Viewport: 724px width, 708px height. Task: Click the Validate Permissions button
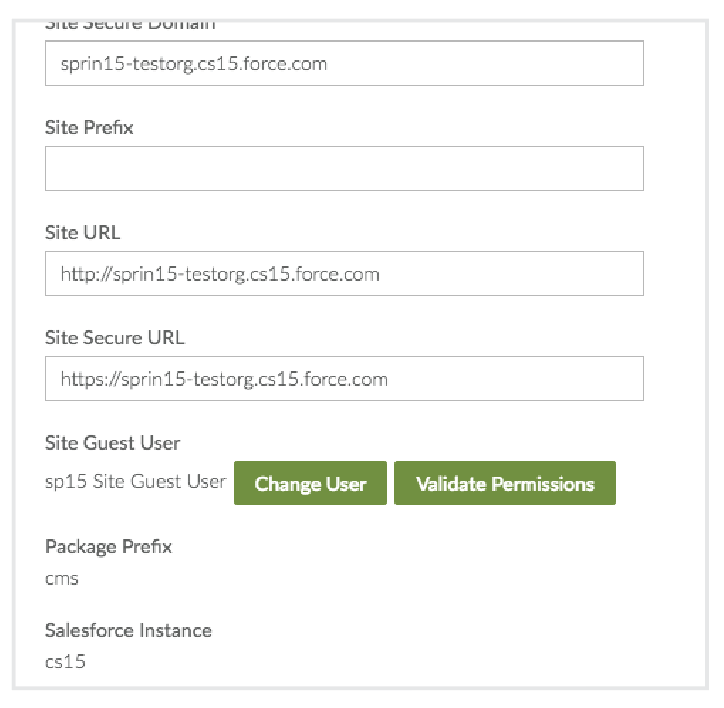(x=505, y=484)
